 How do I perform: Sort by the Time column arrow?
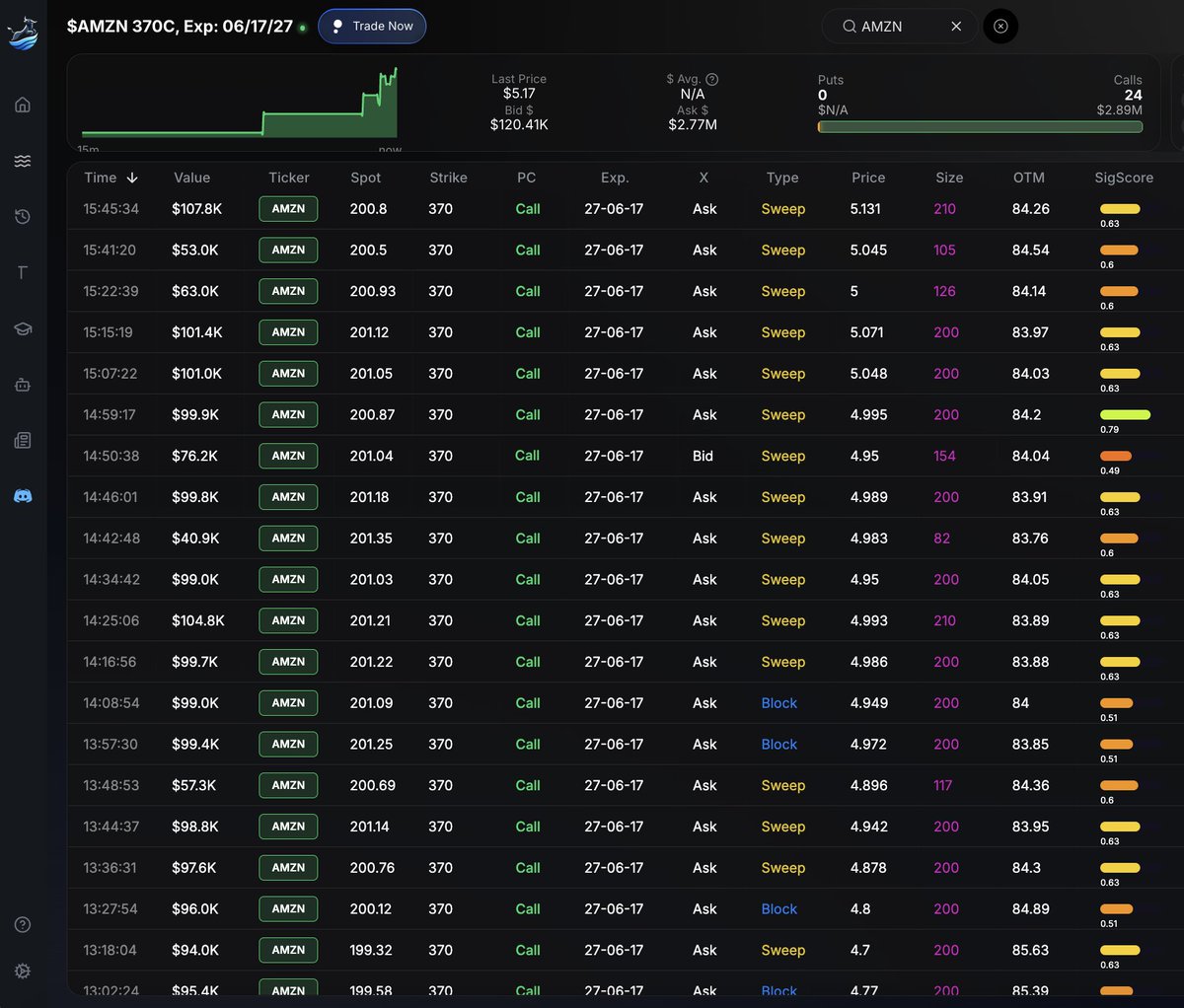point(132,178)
